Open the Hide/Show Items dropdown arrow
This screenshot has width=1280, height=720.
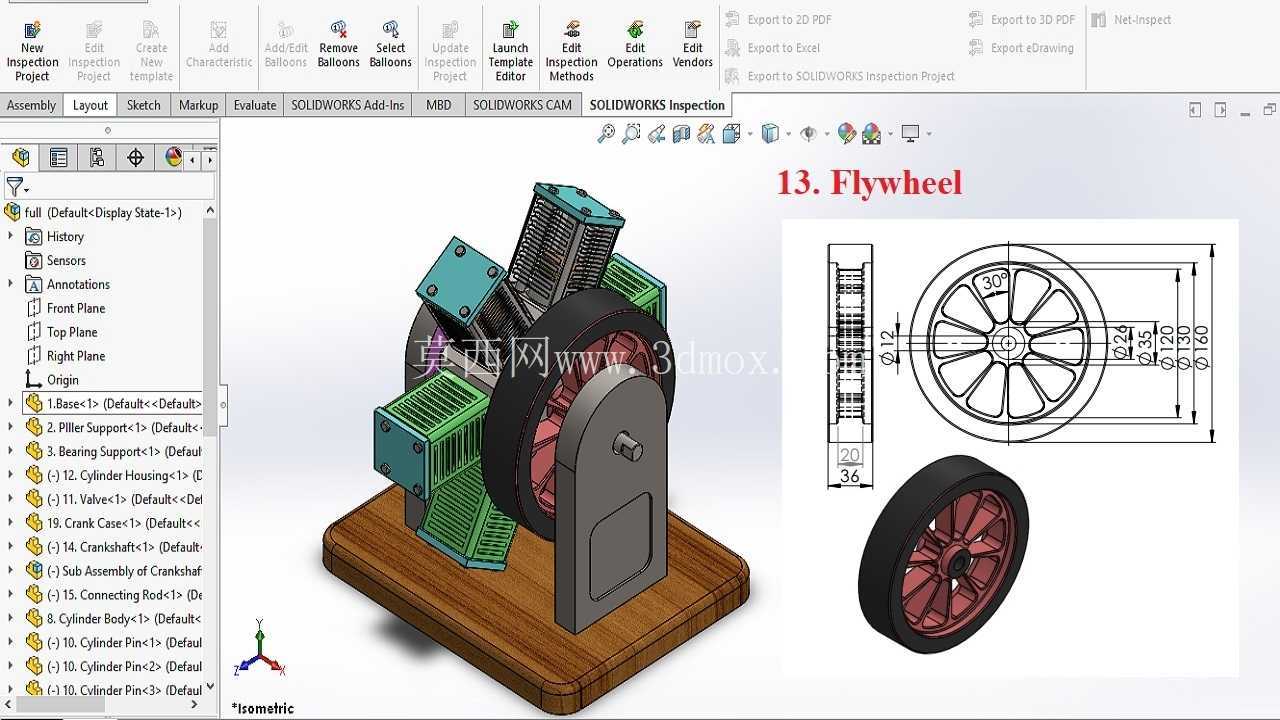tap(827, 134)
